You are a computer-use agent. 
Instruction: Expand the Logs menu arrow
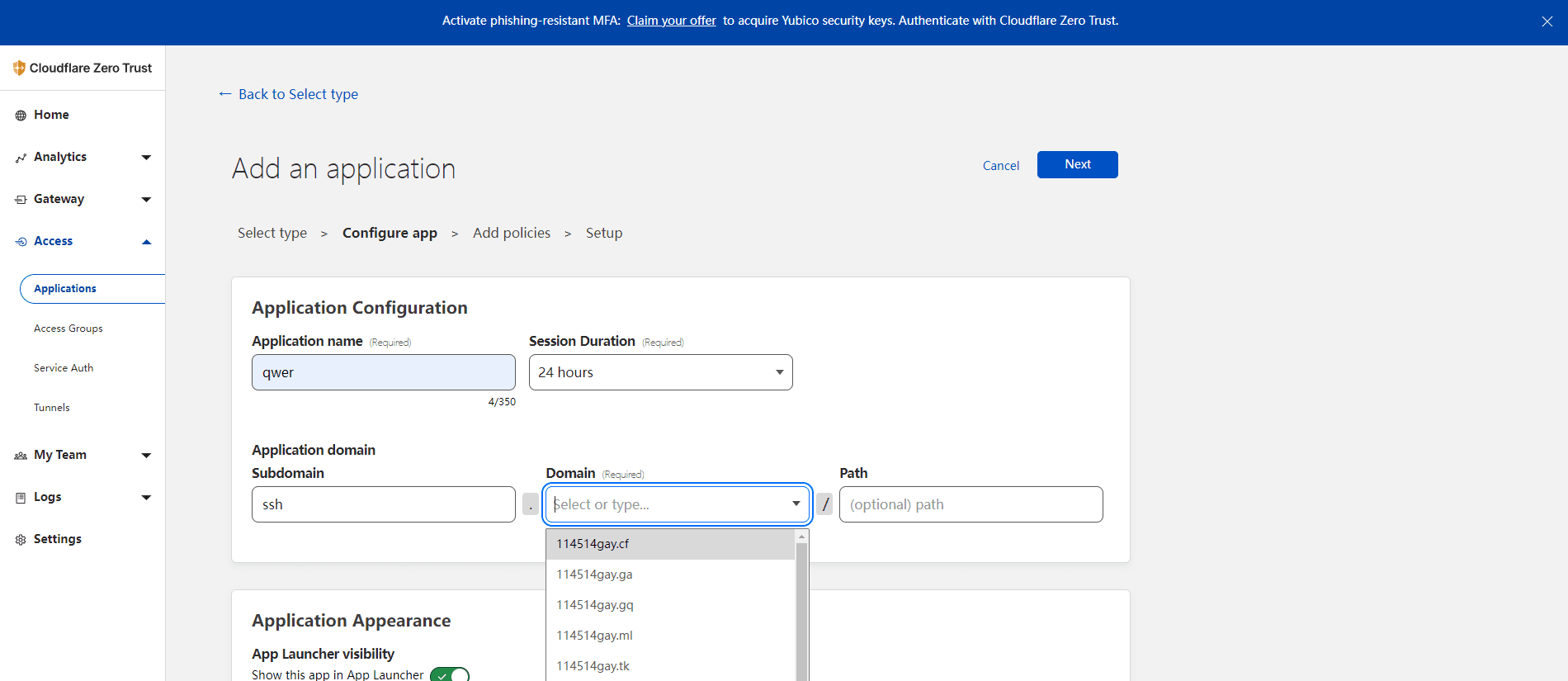(x=146, y=498)
